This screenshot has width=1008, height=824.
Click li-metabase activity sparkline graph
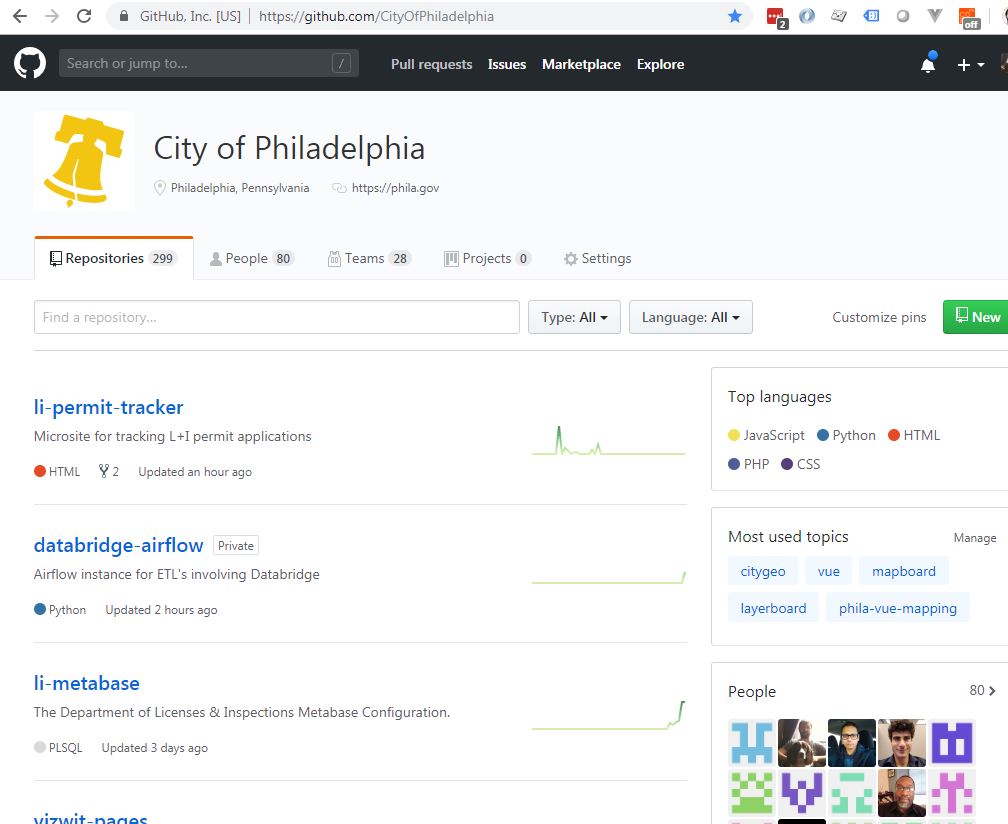[608, 715]
